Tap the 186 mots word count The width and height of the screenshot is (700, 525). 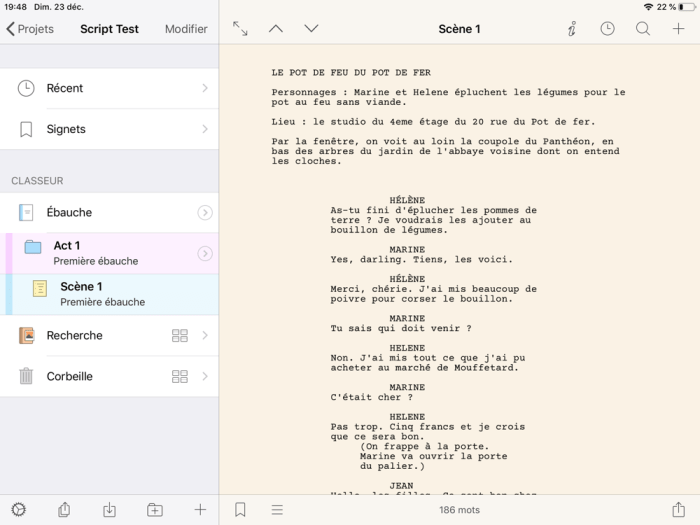pyautogui.click(x=459, y=510)
